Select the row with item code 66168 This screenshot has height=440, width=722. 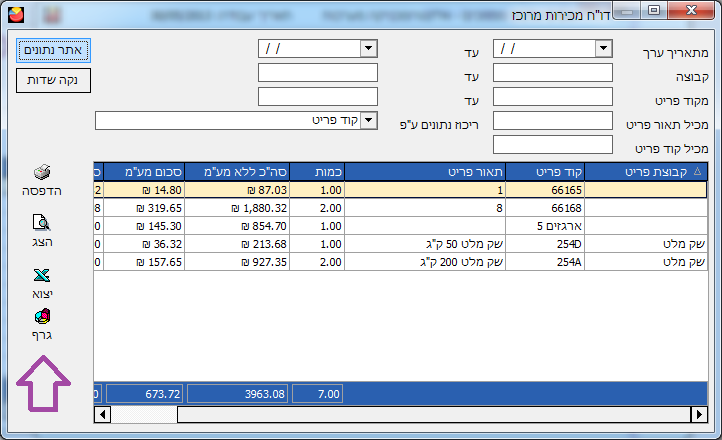coord(545,207)
